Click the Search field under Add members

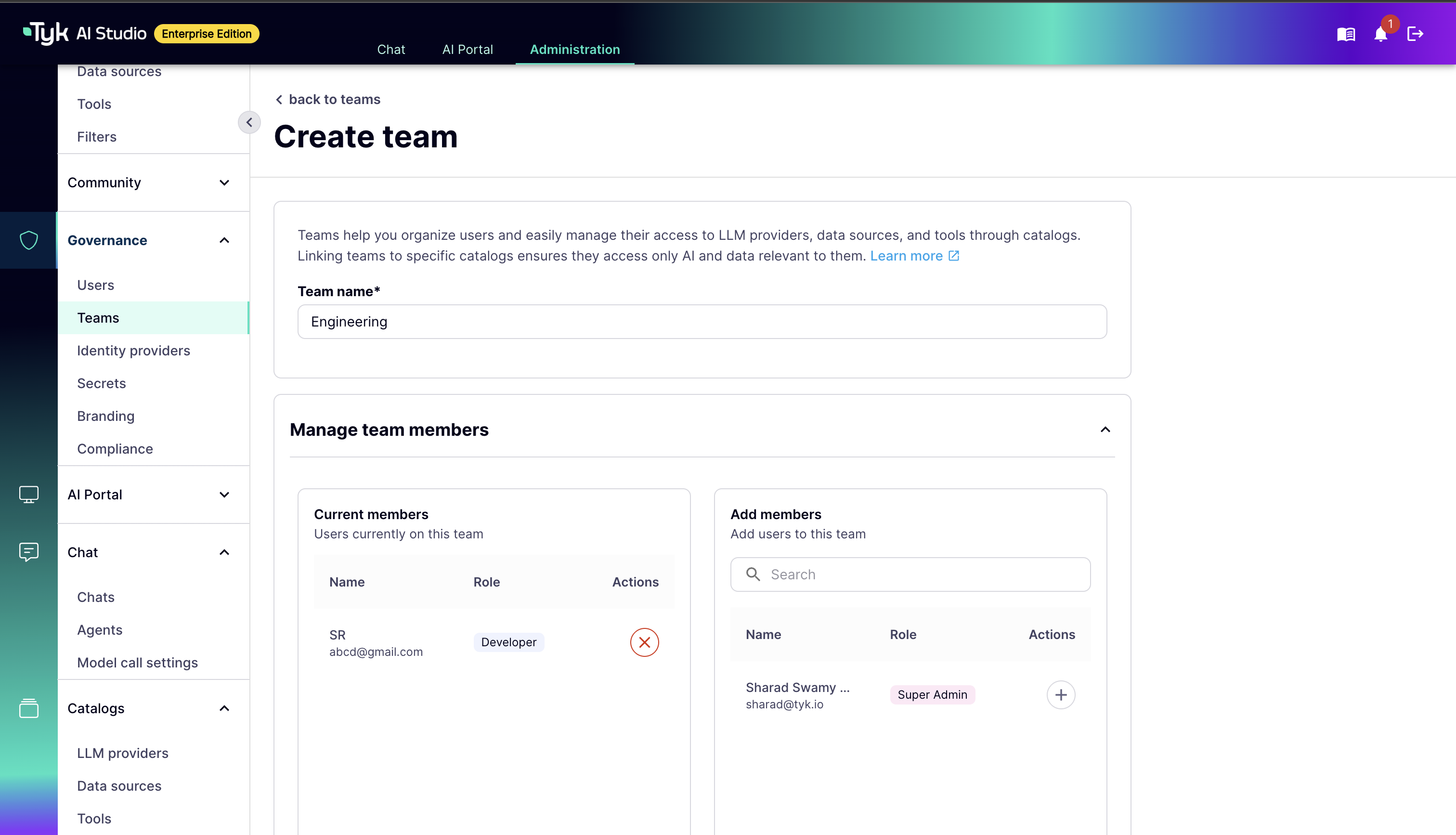pyautogui.click(x=910, y=574)
